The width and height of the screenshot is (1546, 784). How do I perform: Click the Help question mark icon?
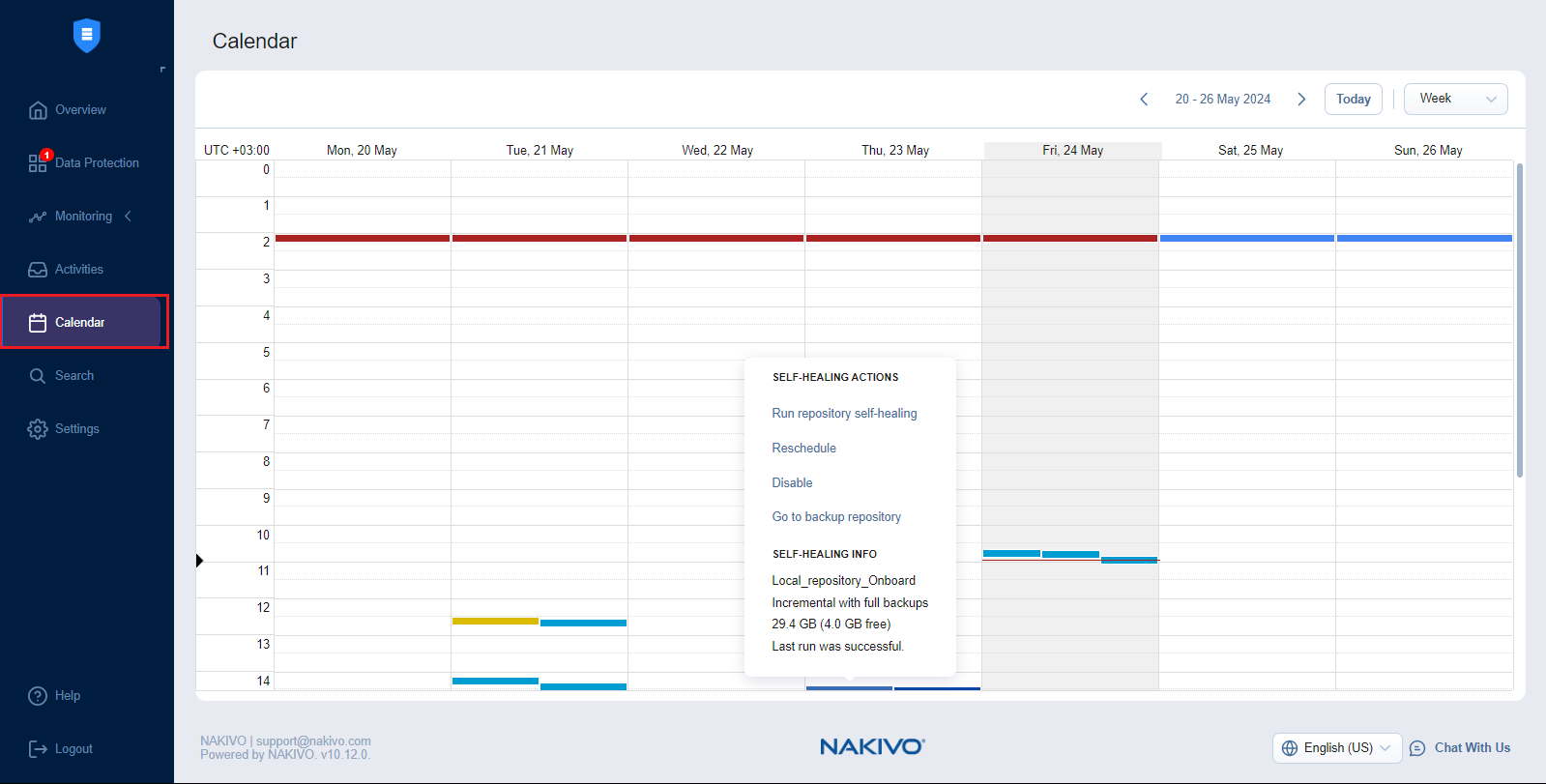pyautogui.click(x=38, y=696)
